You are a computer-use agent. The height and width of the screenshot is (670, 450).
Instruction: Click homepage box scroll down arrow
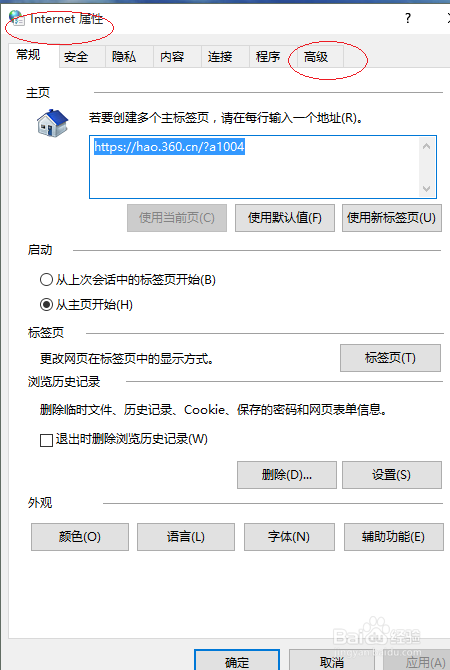pos(426,188)
